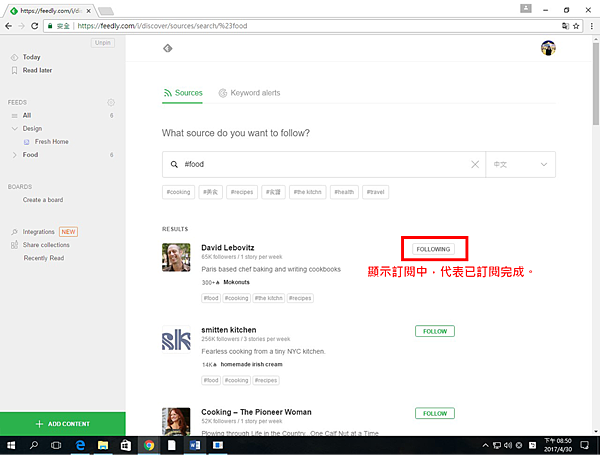This screenshot has width=600, height=458.
Task: Click the David Lebovitz thumbnail
Action: coord(176,258)
